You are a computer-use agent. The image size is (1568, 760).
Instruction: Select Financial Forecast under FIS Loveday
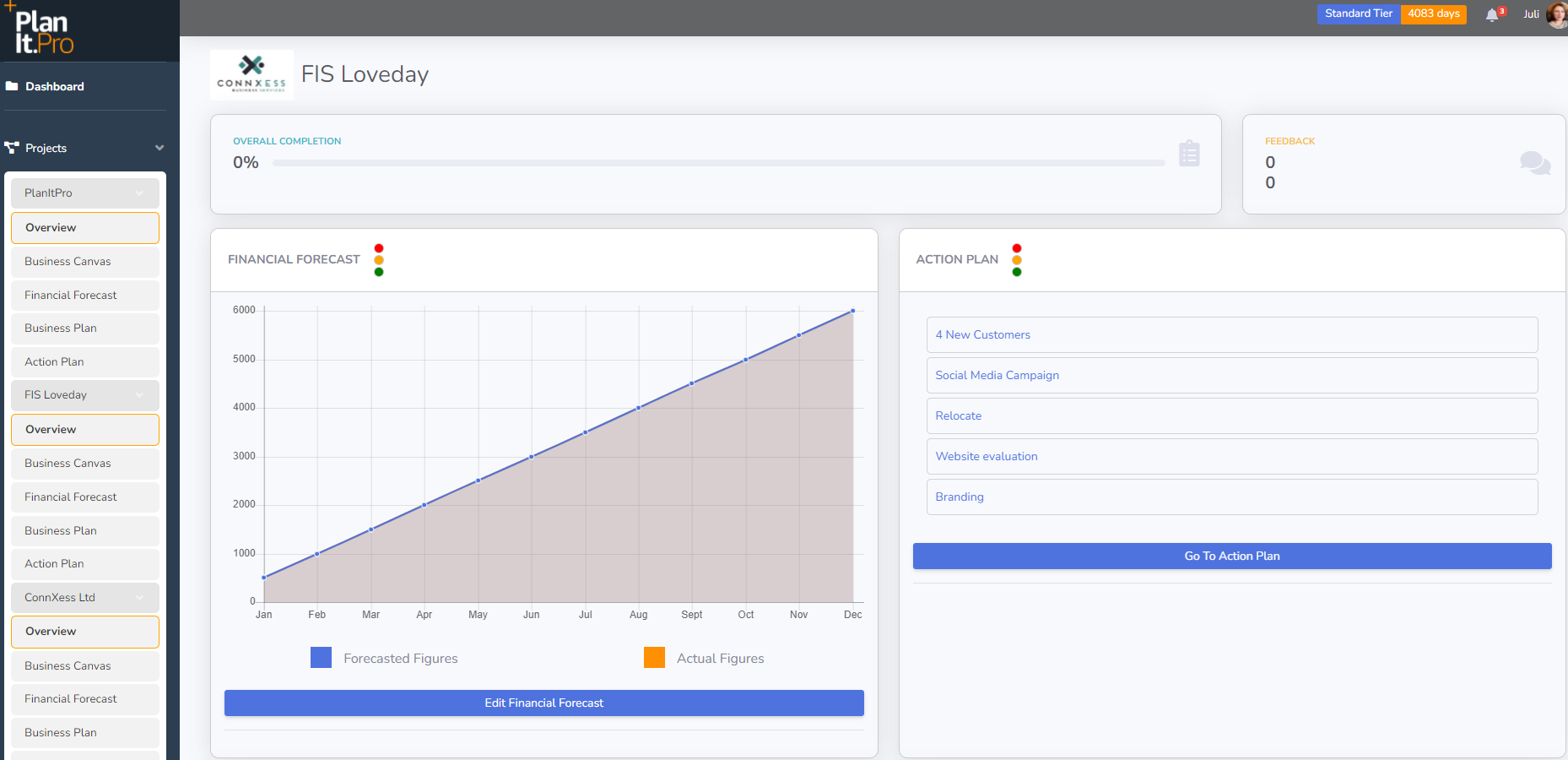point(85,497)
